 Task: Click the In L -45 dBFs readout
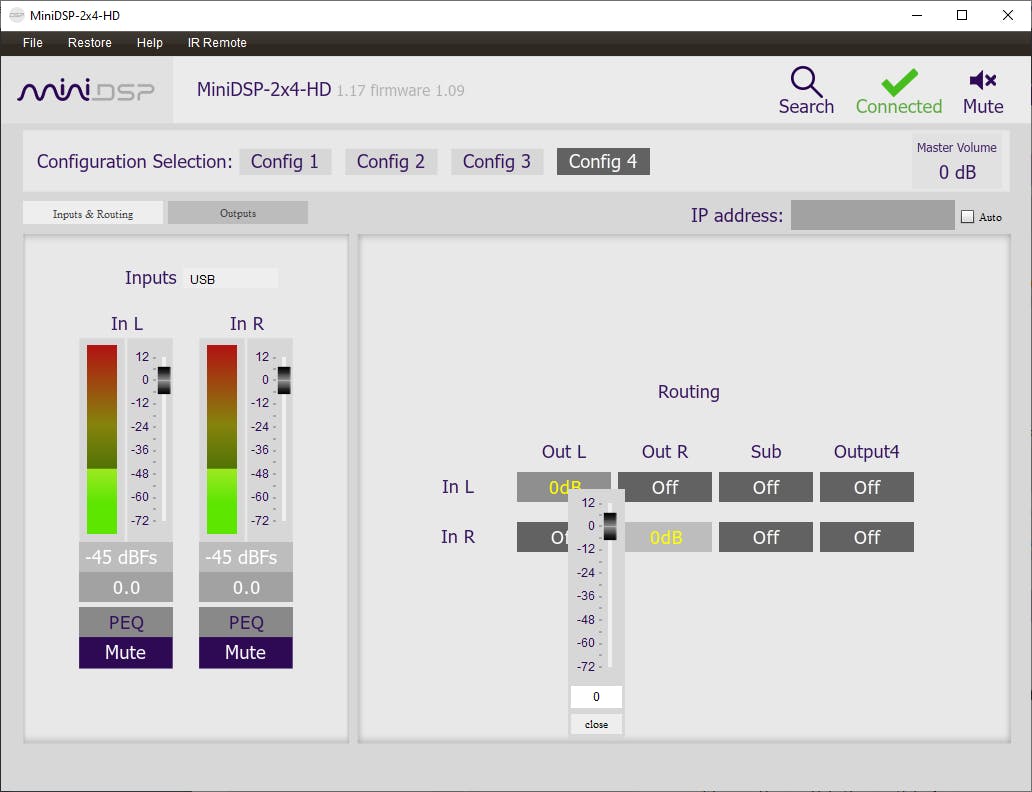coord(126,557)
